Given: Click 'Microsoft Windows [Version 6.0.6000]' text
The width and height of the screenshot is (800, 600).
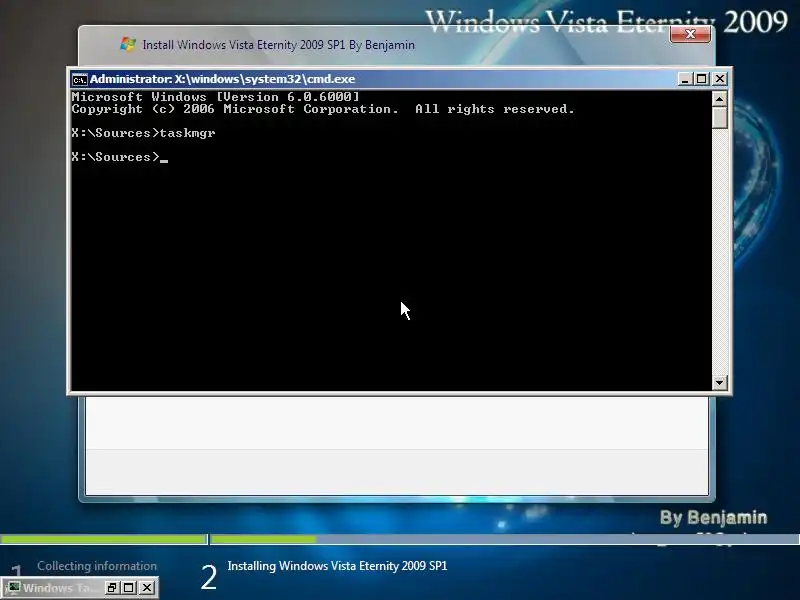Looking at the screenshot, I should 216,96.
